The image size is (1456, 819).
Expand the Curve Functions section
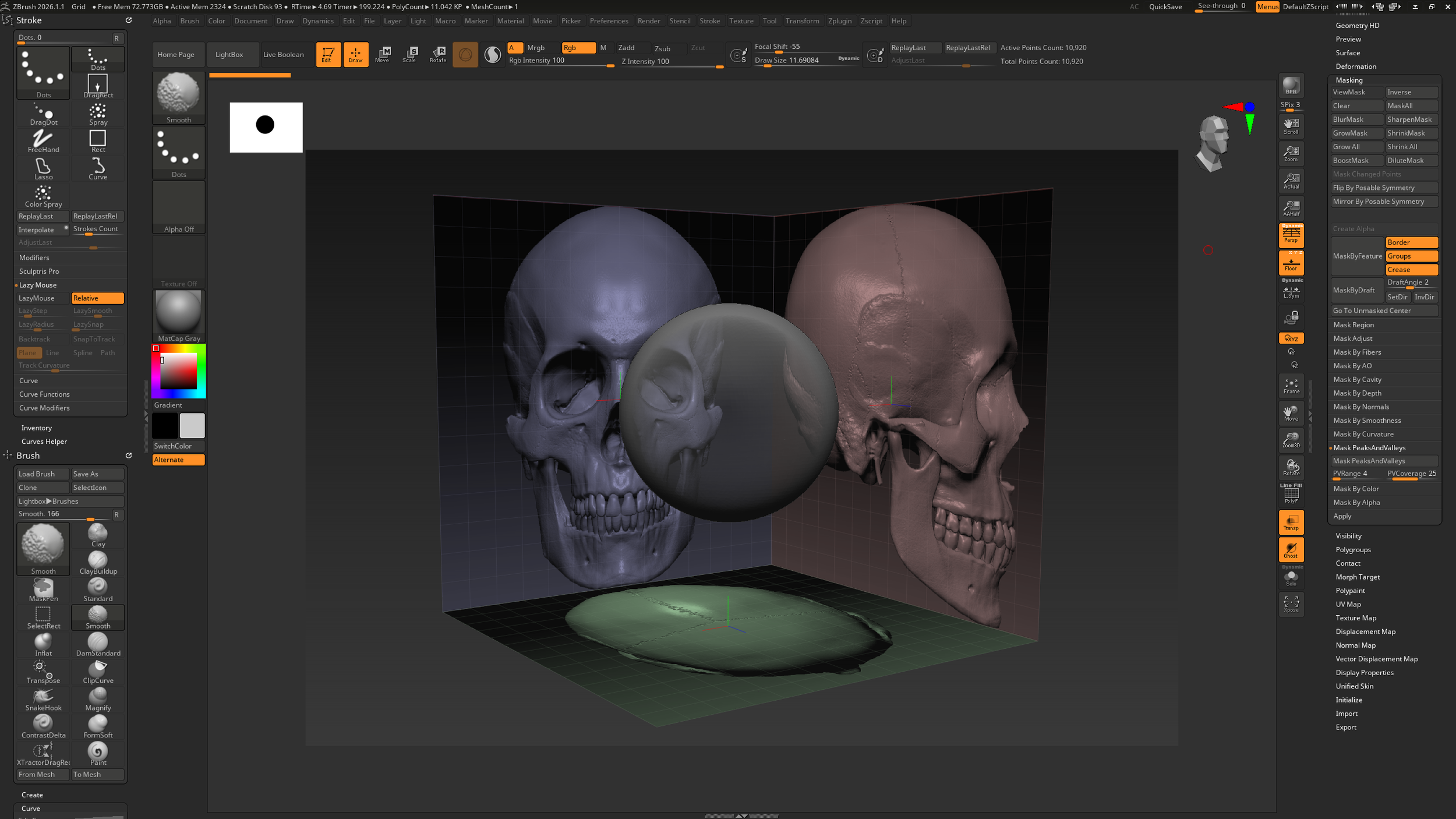[44, 394]
